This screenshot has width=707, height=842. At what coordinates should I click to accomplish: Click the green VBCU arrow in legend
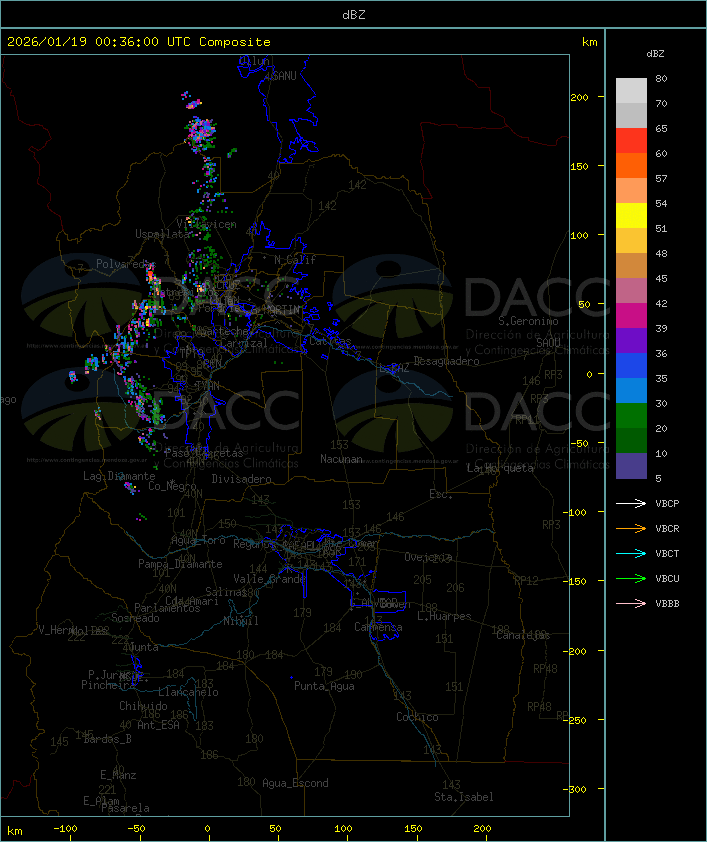pos(632,579)
